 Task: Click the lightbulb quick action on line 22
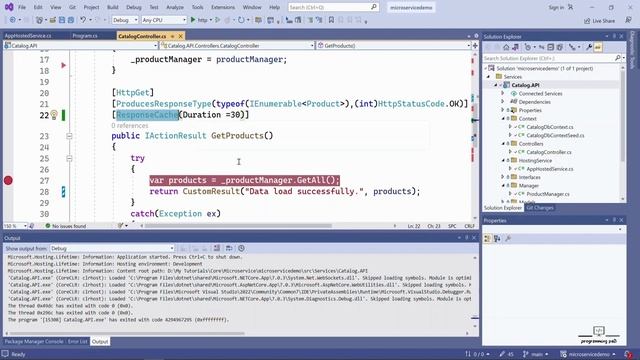pyautogui.click(x=54, y=115)
